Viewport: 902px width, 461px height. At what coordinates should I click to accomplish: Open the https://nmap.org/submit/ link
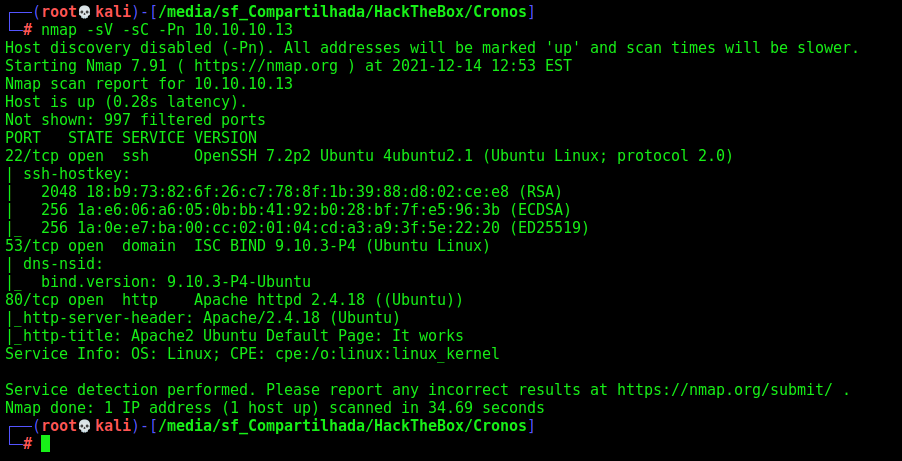click(x=725, y=390)
